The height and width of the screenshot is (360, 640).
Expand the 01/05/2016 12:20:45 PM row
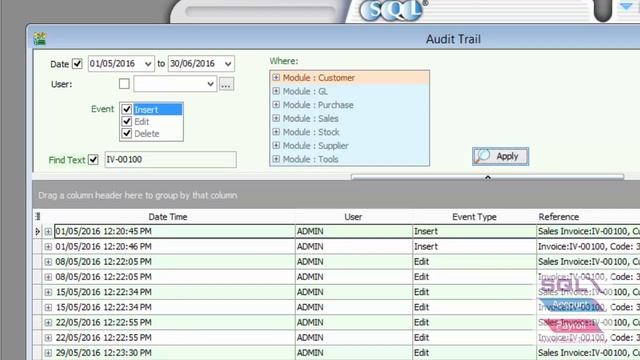tap(48, 231)
